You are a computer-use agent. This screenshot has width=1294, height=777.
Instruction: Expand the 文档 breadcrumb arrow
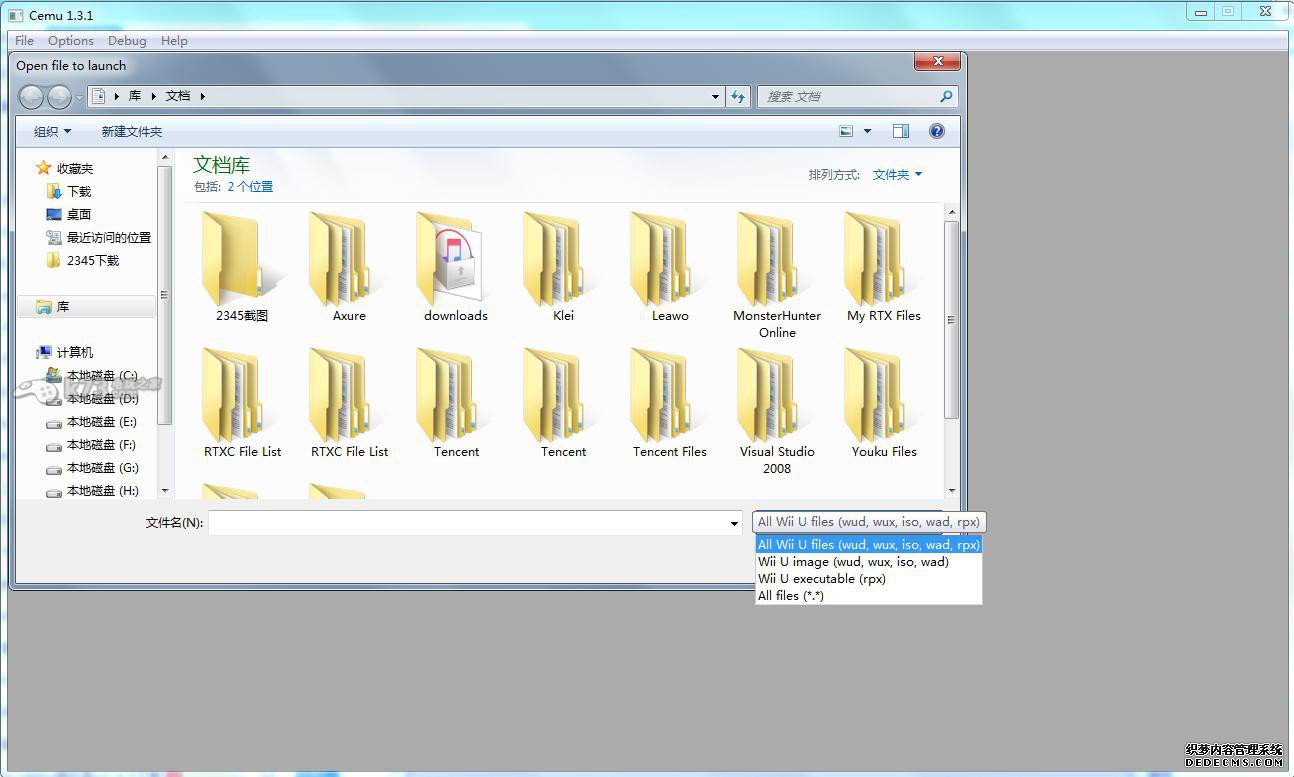click(202, 96)
